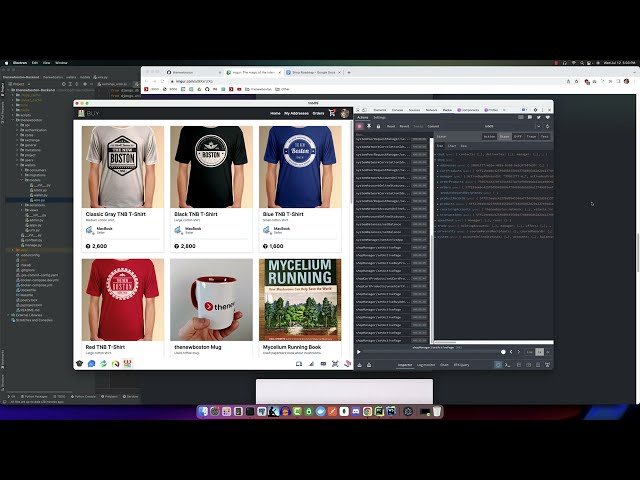This screenshot has width=640, height=480.
Task: Open the RTK Query tab
Action: [461, 365]
